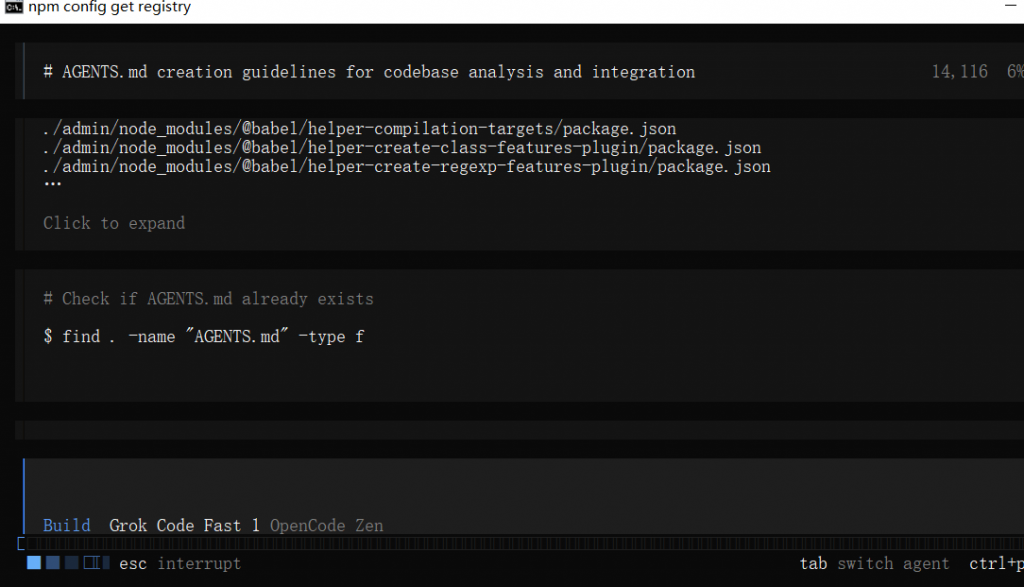Click the helper-create-class-features-plugin package.json path
The width and height of the screenshot is (1024, 587).
[402, 148]
